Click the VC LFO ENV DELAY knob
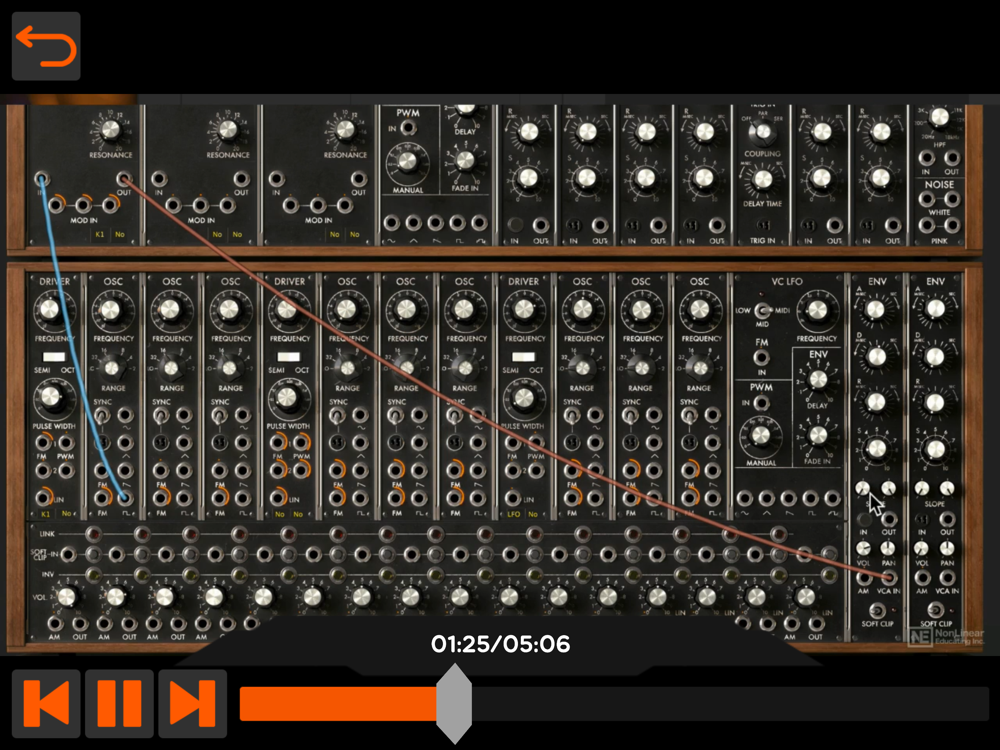 tap(818, 380)
